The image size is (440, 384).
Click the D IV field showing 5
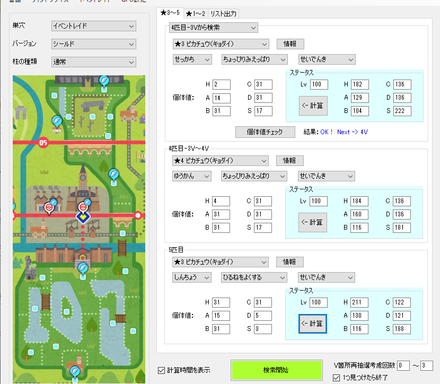(263, 316)
